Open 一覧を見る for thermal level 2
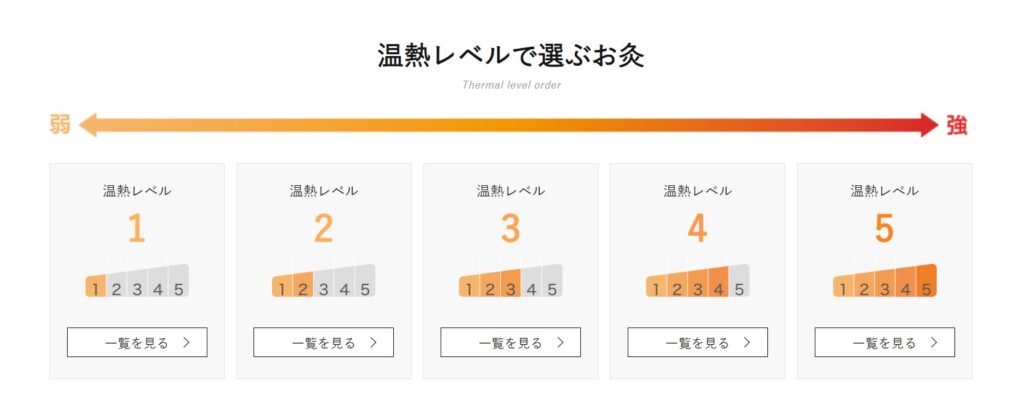This screenshot has height=410, width=1024. 324,342
